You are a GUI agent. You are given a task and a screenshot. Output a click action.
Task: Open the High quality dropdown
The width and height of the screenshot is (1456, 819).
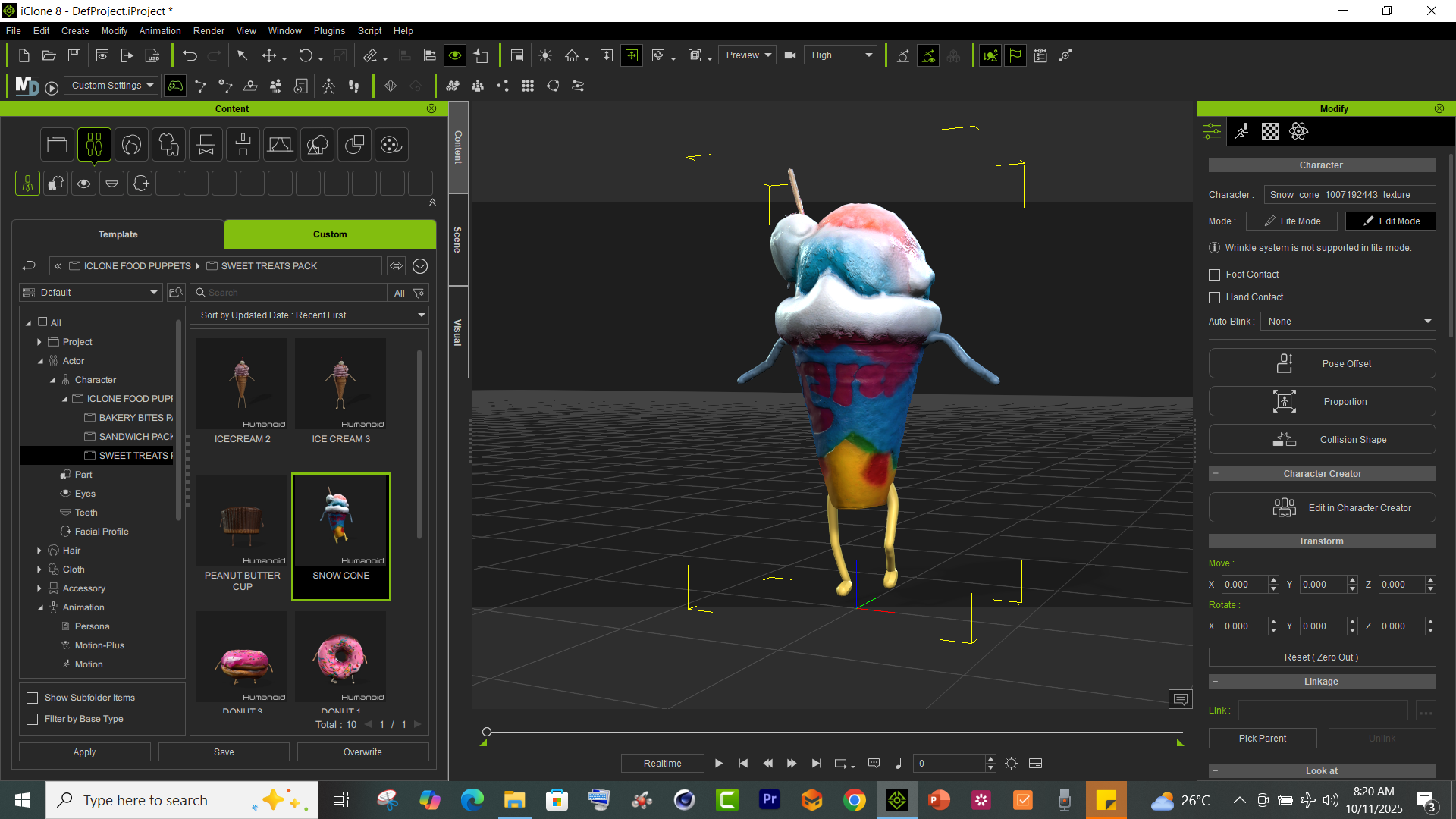(841, 55)
